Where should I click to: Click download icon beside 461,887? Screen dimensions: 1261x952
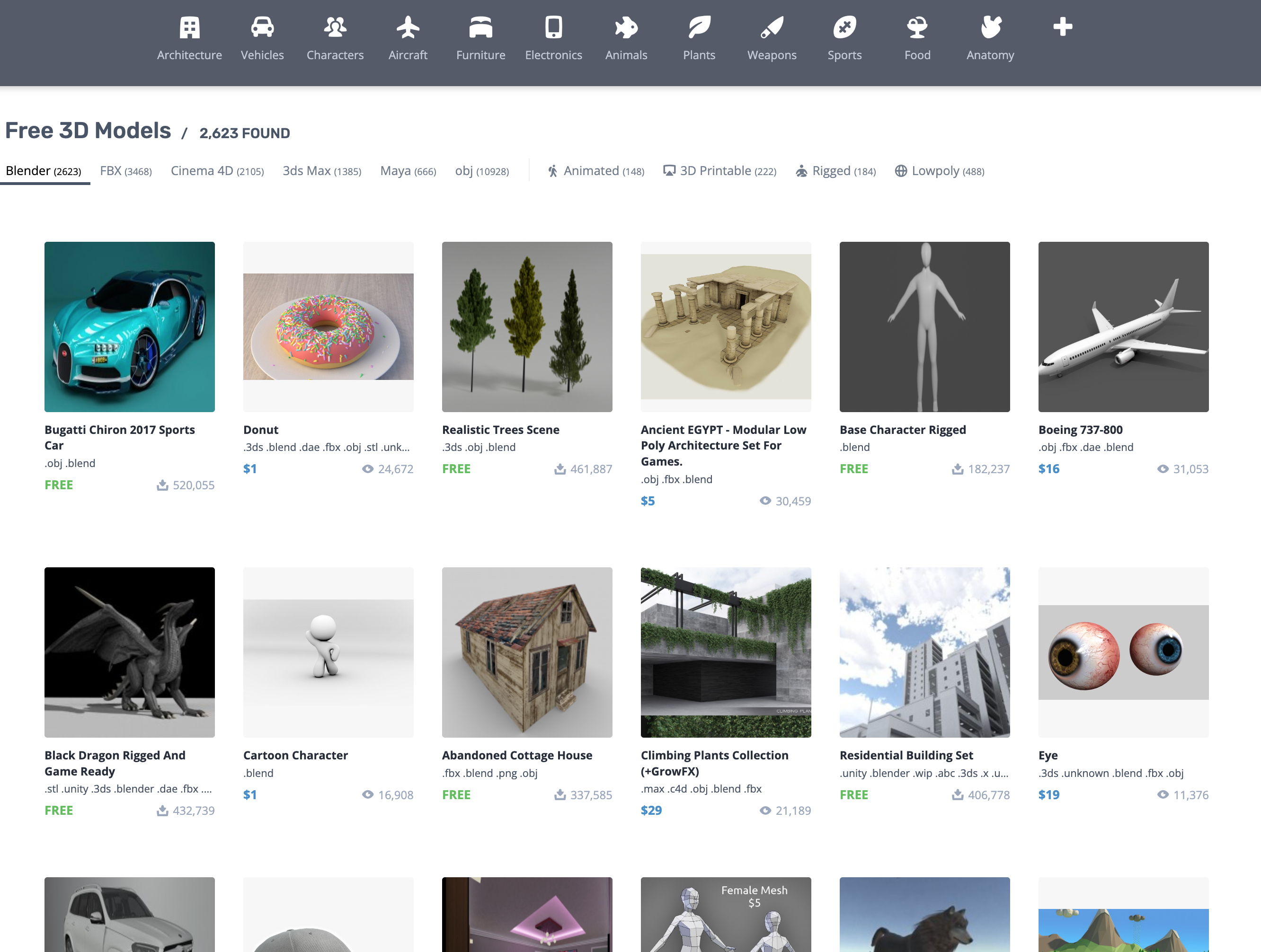coord(560,469)
